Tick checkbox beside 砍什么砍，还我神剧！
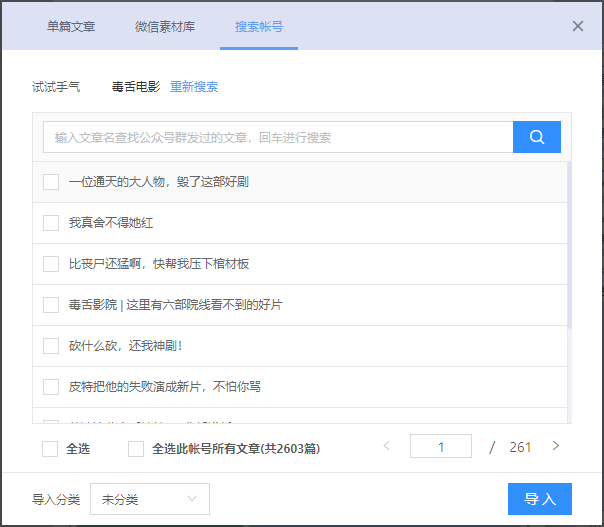The image size is (604, 527). pyautogui.click(x=51, y=345)
